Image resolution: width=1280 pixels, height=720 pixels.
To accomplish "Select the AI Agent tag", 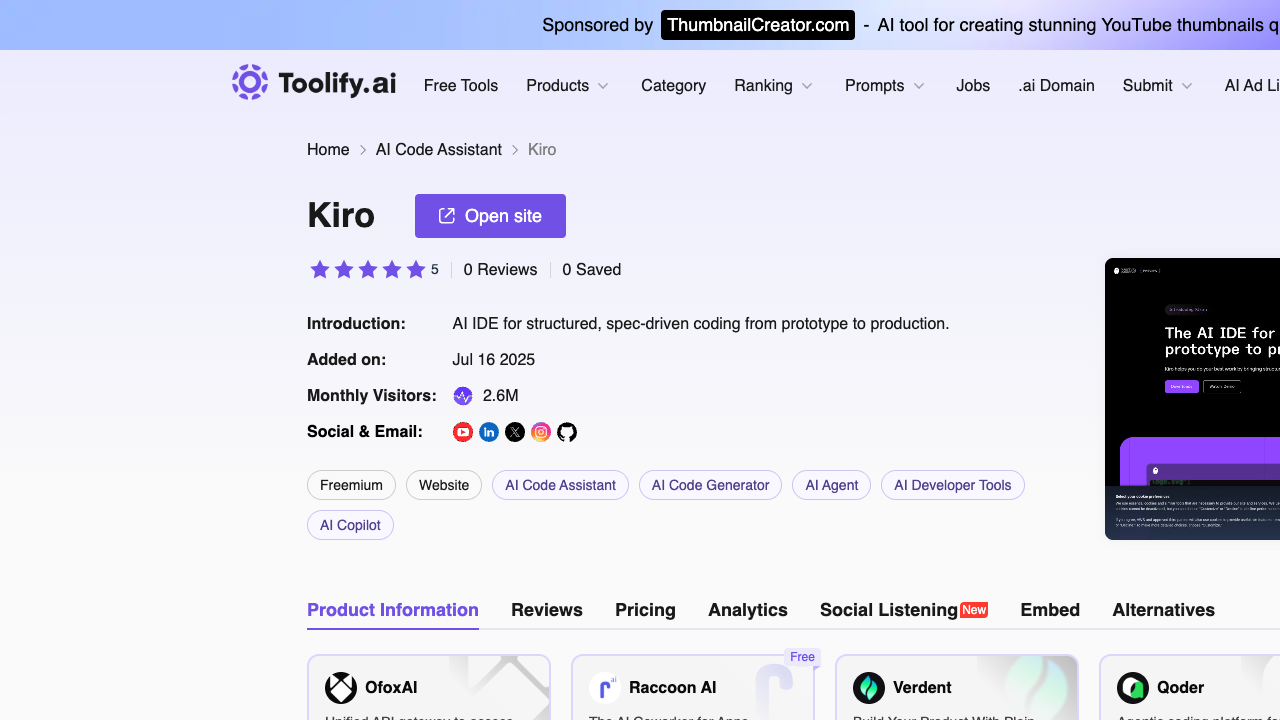I will pyautogui.click(x=832, y=485).
